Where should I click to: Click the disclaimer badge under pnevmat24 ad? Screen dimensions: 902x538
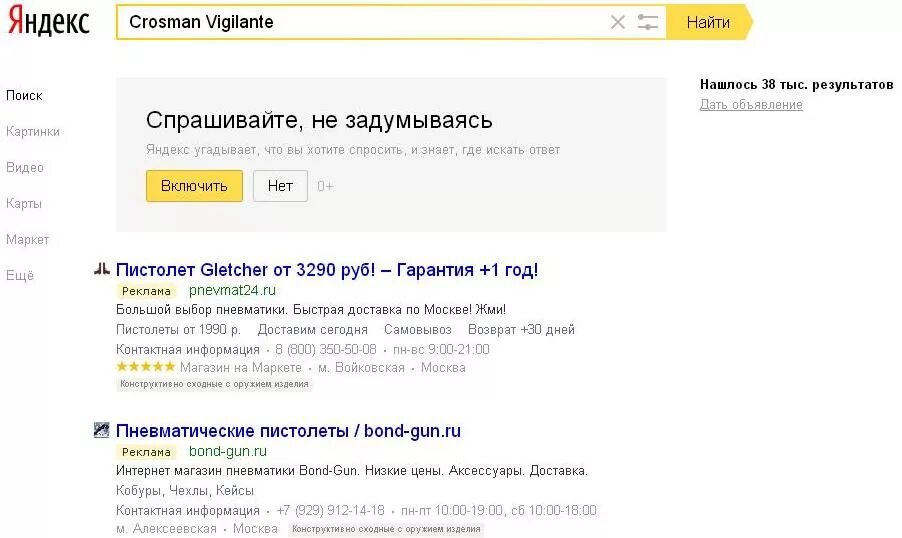click(214, 384)
